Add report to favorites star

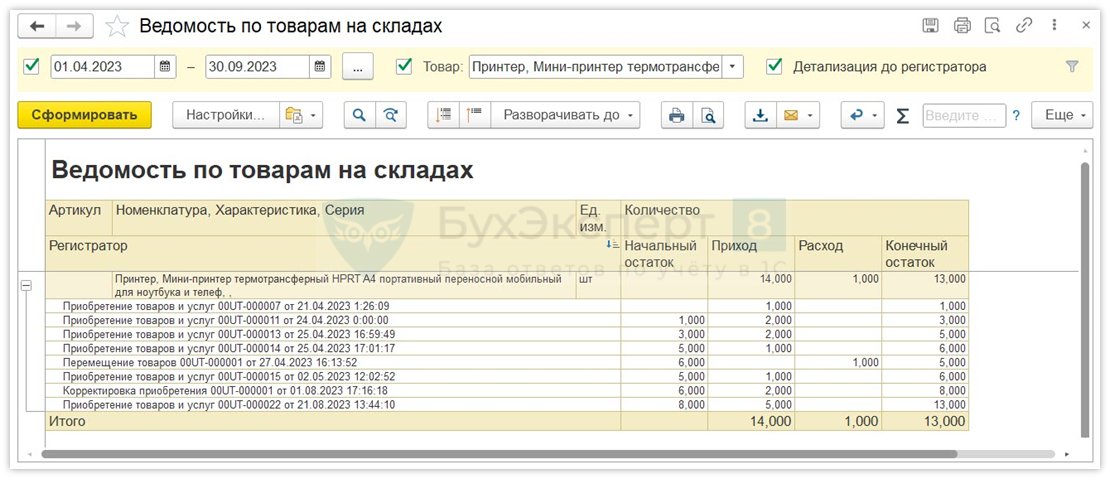coord(117,26)
